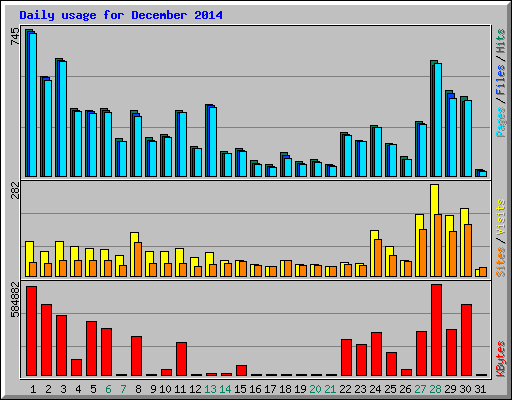Image resolution: width=512 pixels, height=400 pixels.
Task: Click the orange Sites bar for day 24
Action: pyautogui.click(x=378, y=258)
